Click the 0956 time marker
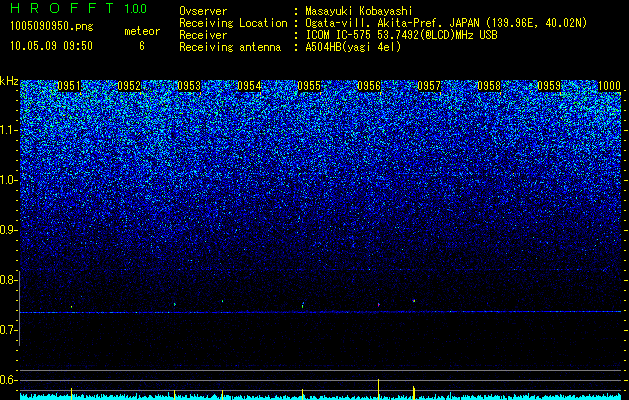Viewport: 629px width, 400px height. [x=369, y=86]
